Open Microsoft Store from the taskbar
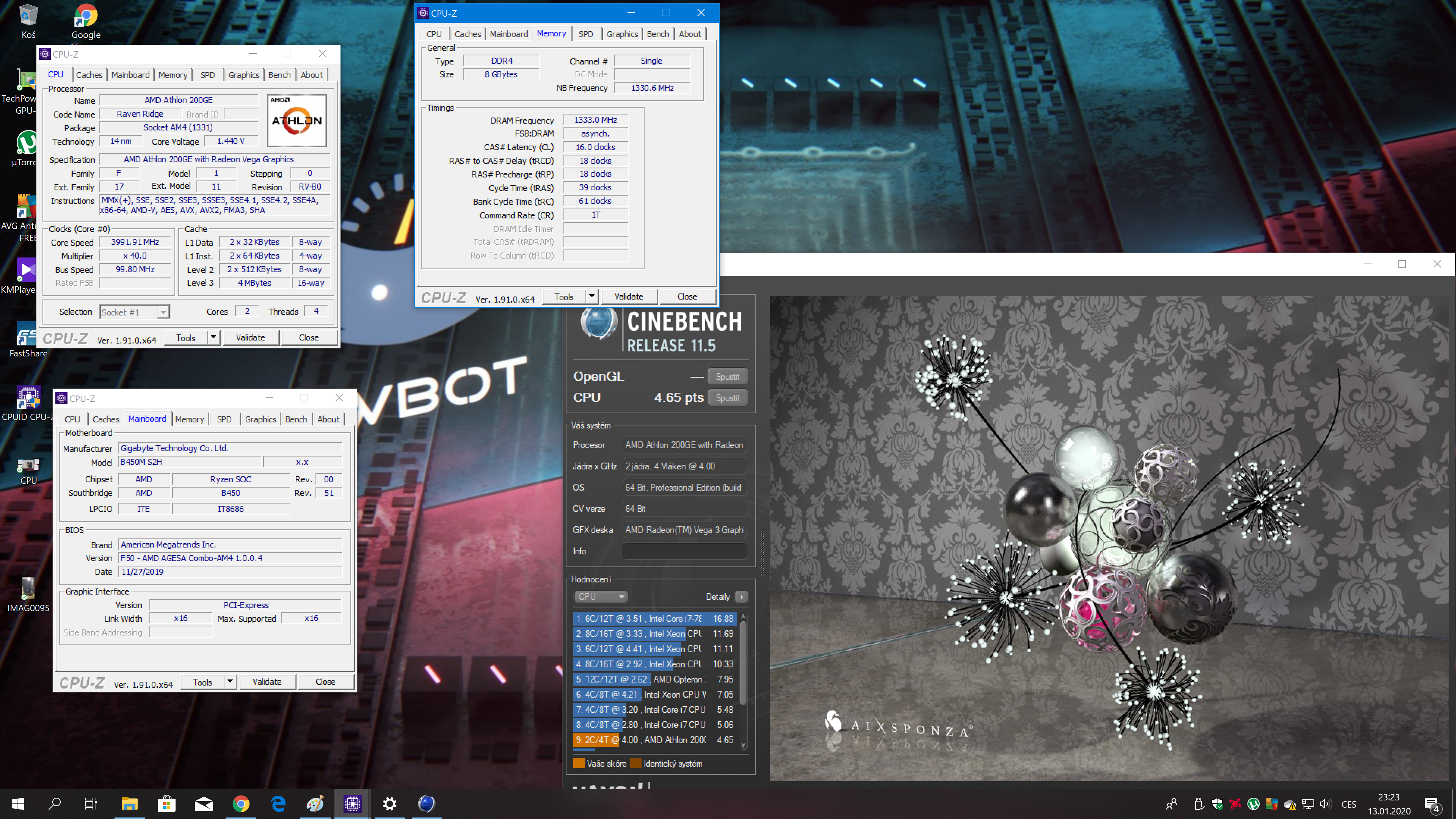This screenshot has width=1456, height=819. [x=166, y=804]
